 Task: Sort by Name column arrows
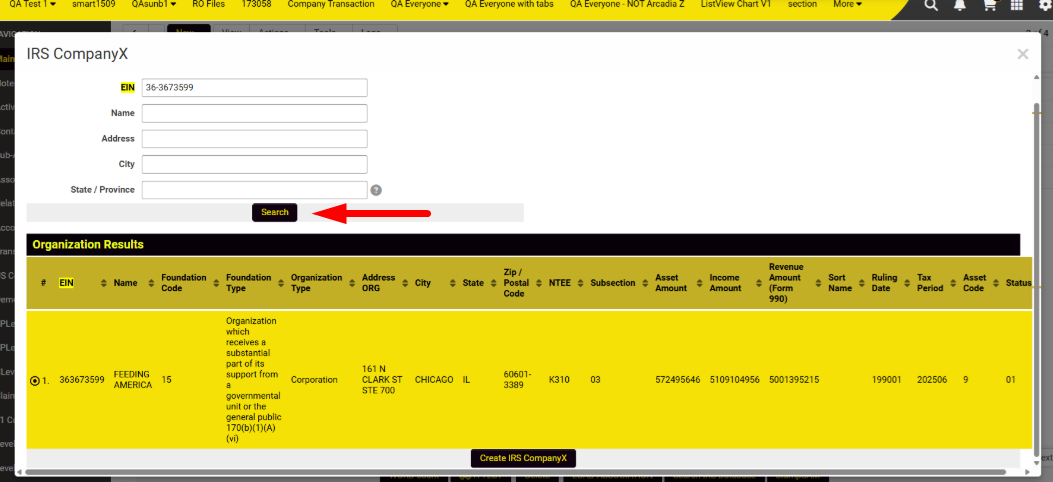point(152,283)
